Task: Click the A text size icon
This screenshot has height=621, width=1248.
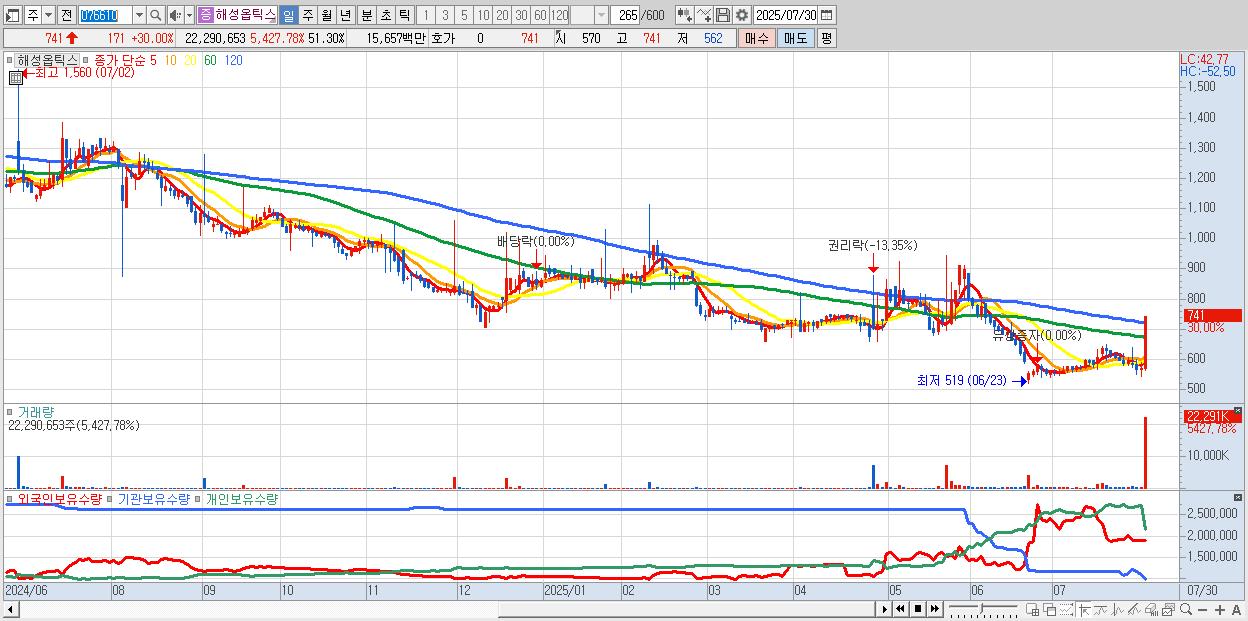Action: click(x=1236, y=609)
